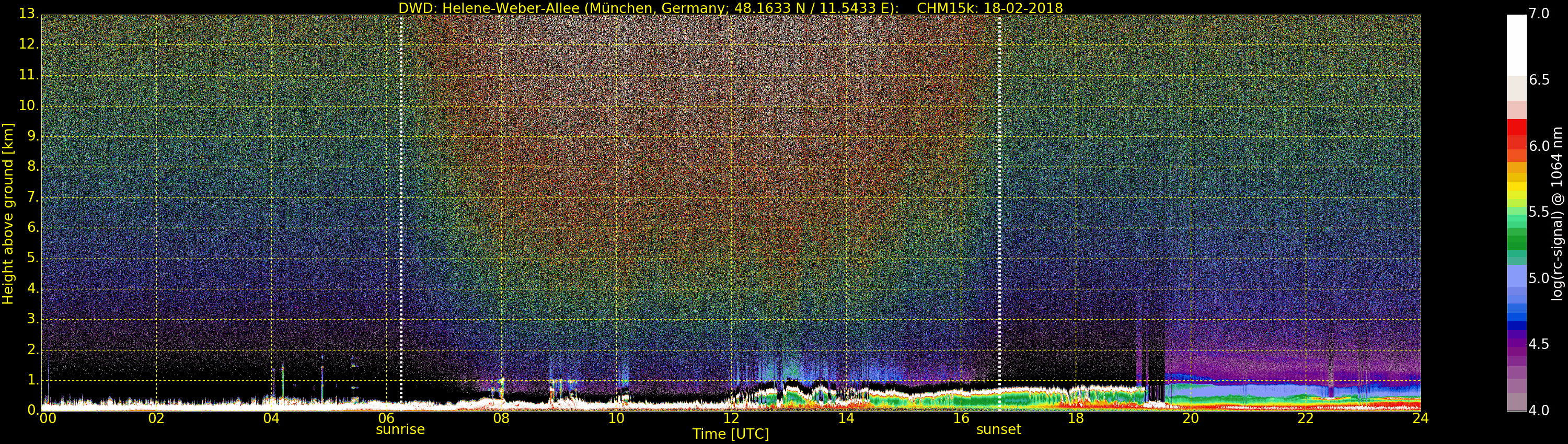
Task: Click time-axis tick label "02"
Action: [156, 418]
